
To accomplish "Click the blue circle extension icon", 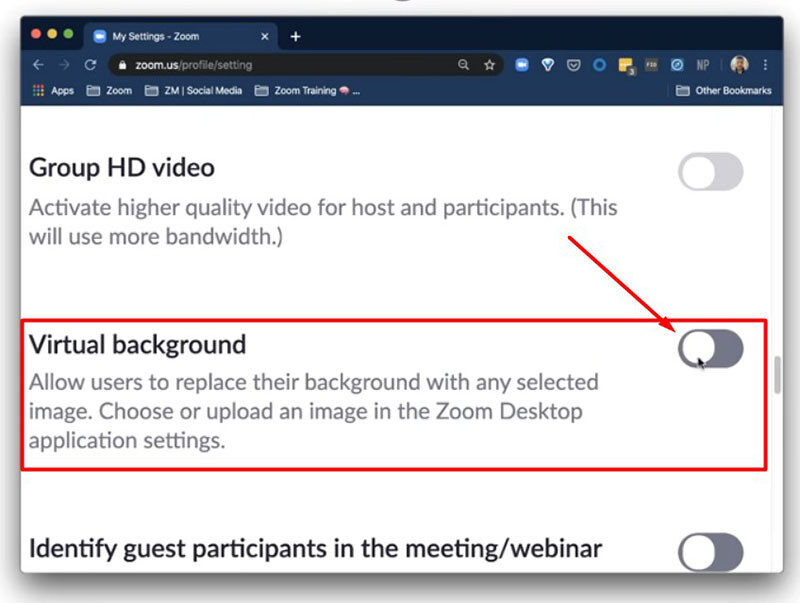I will (x=599, y=65).
